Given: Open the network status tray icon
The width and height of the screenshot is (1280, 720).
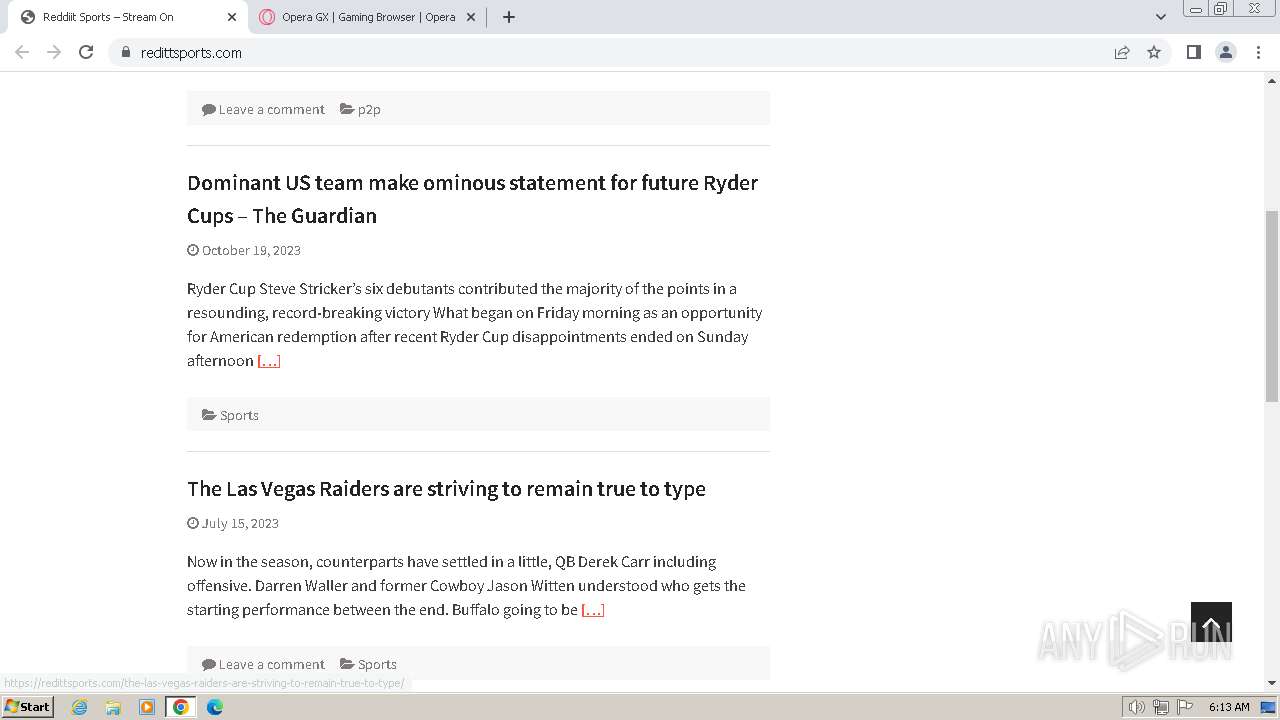Looking at the screenshot, I should (1161, 707).
